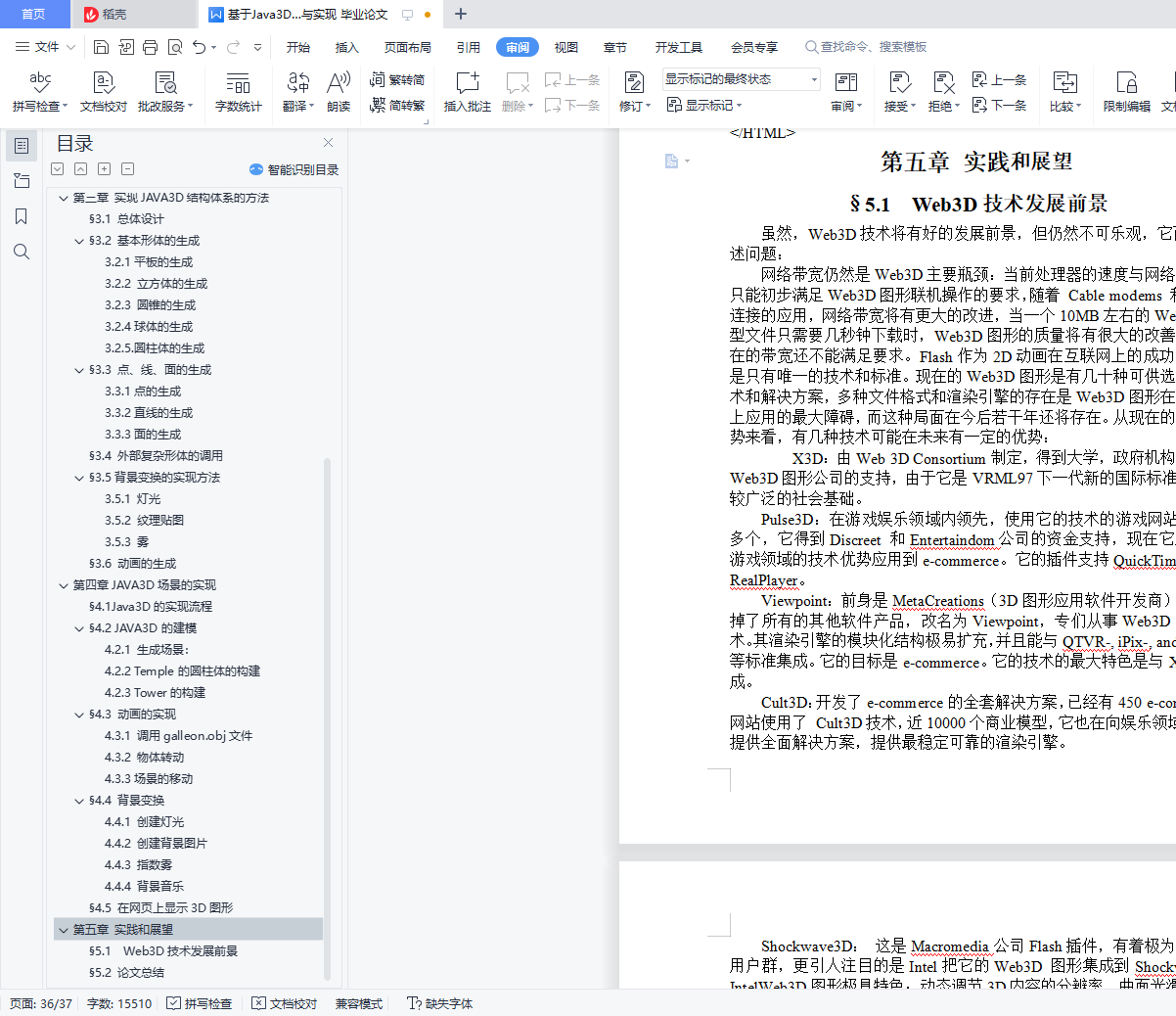Collapse 第四章 JAVA3D 场景的实现 node

pos(64,585)
